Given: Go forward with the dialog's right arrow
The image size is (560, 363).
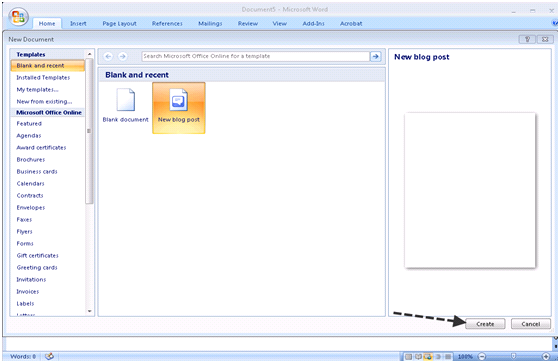Looking at the screenshot, I should 122,56.
